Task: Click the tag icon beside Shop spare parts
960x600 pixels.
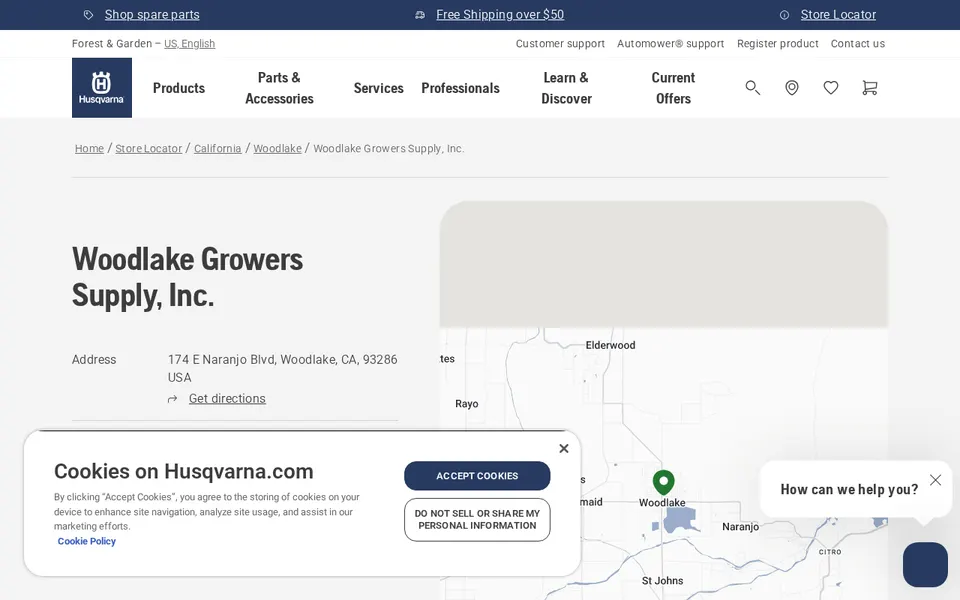Action: pyautogui.click(x=89, y=15)
